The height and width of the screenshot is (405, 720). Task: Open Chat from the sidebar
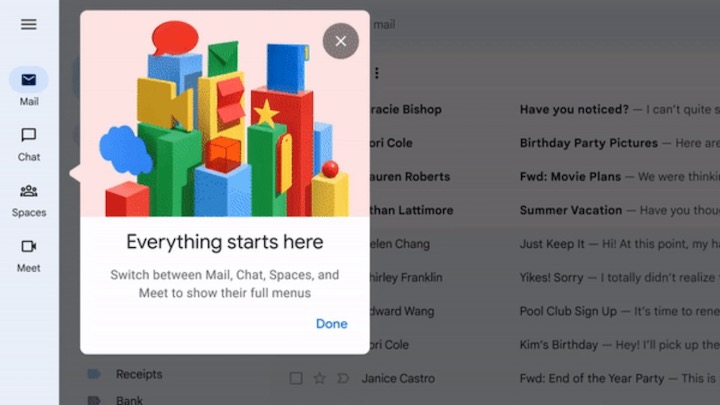click(28, 144)
